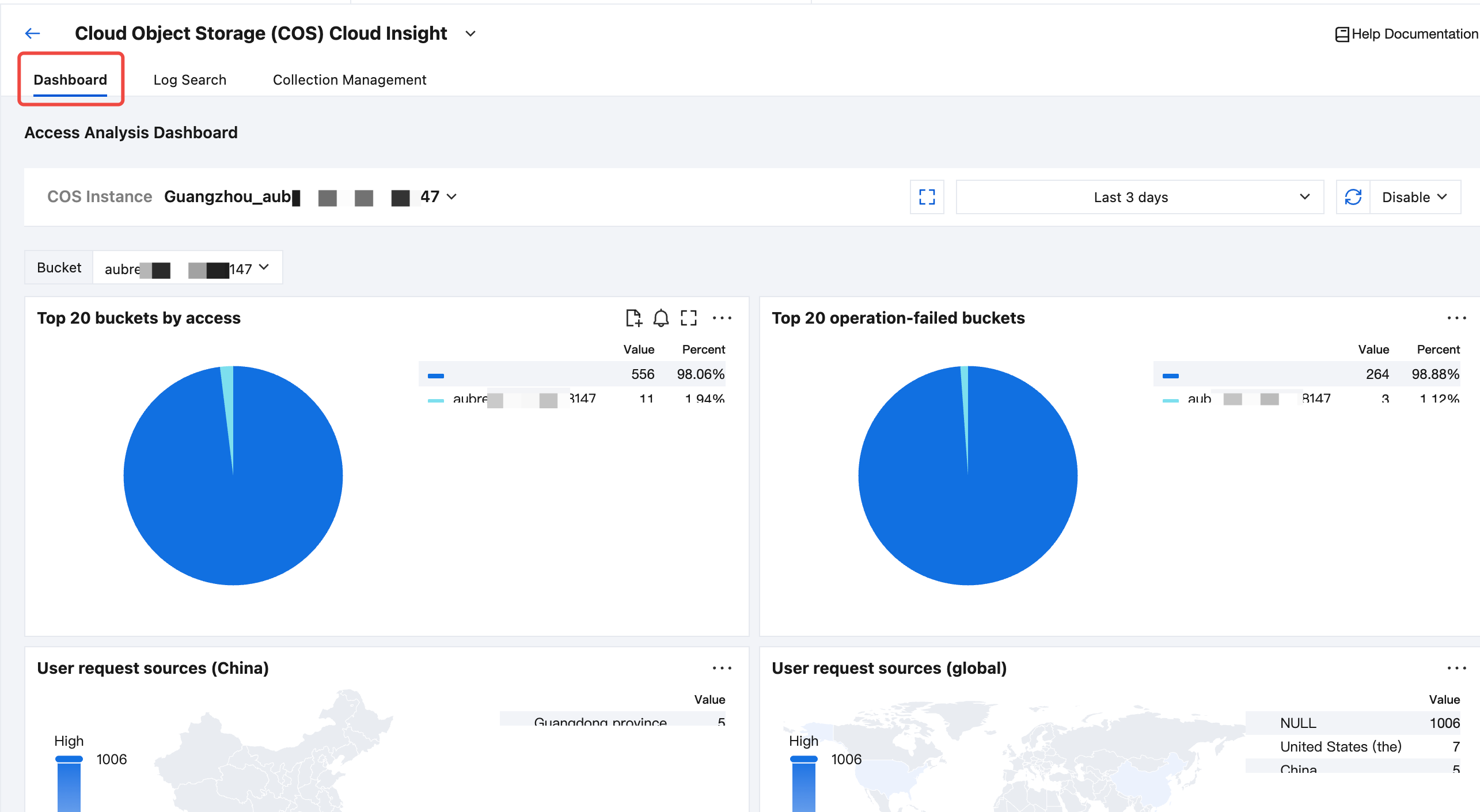Open more options for User request sources (China)

[x=722, y=668]
